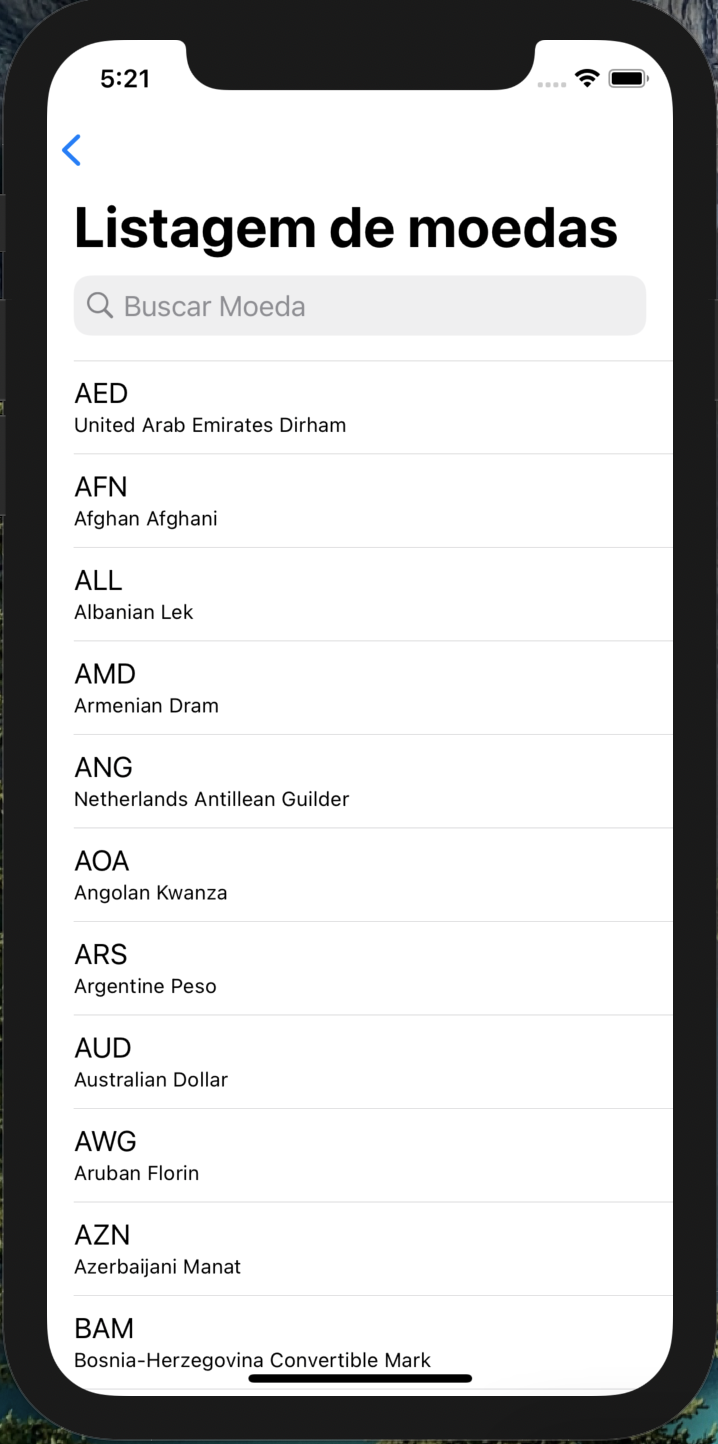Tap the battery icon in status bar
718x1444 pixels.
(x=629, y=78)
